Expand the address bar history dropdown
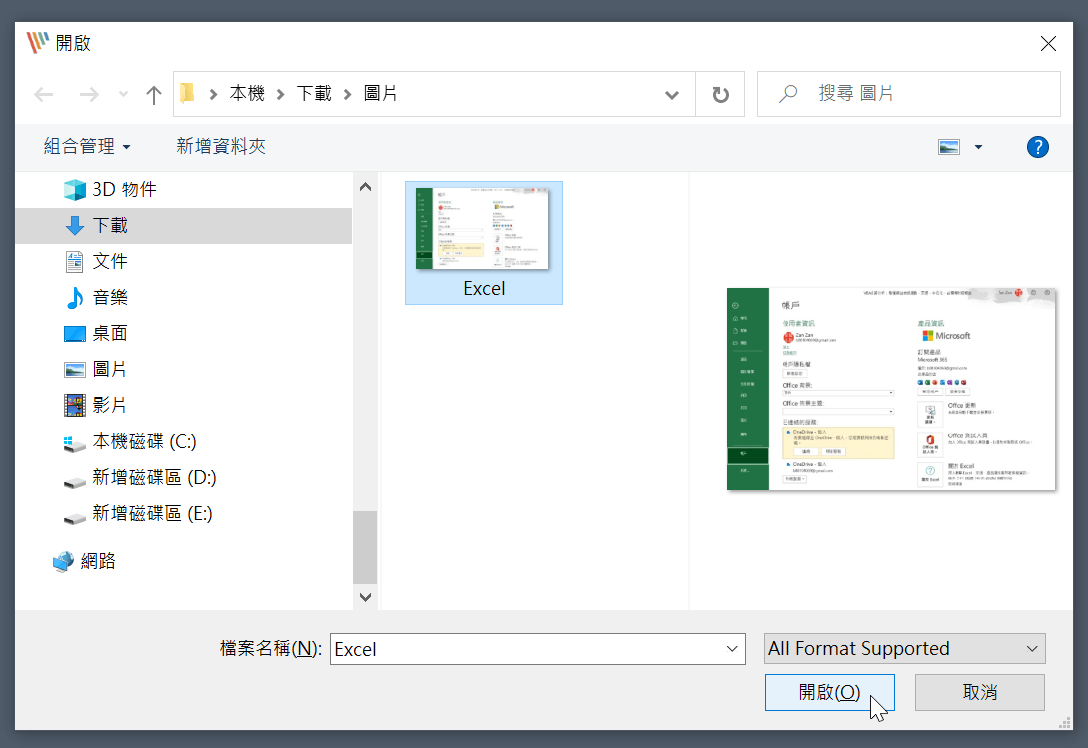The image size is (1088, 748). 672,94
